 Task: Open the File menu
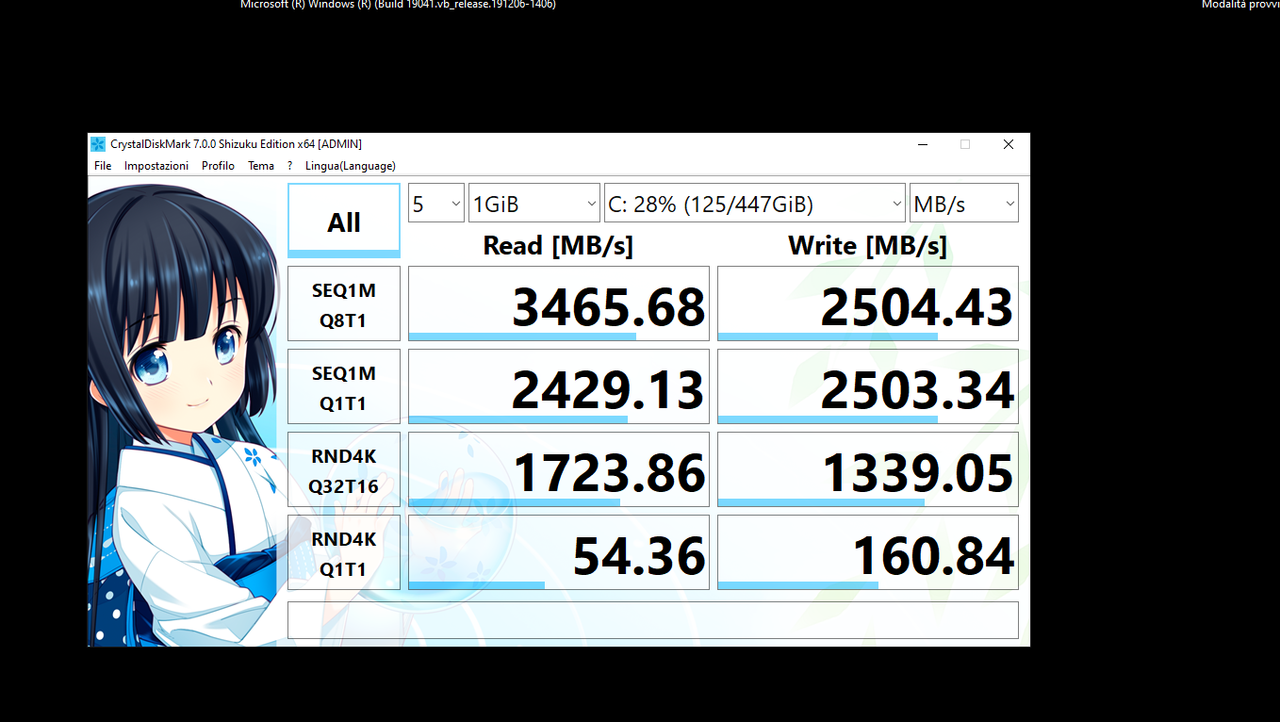[103, 166]
